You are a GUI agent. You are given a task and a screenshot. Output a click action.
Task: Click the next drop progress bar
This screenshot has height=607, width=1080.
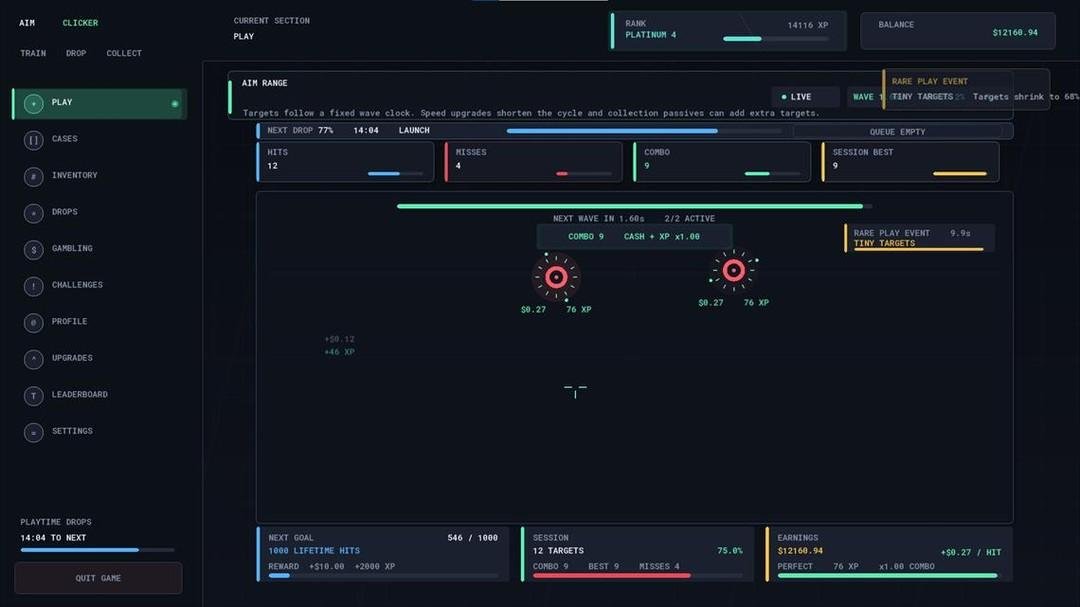tap(643, 131)
